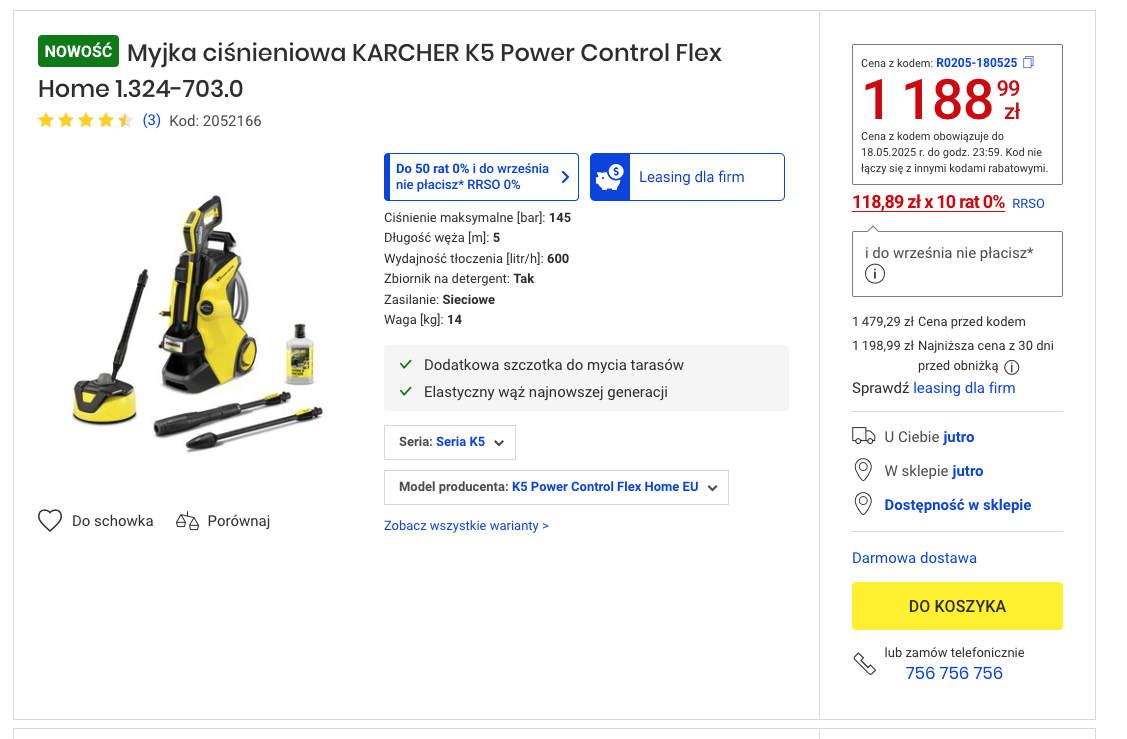This screenshot has width=1127, height=739.
Task: Call phone number 756 756 756
Action: click(x=954, y=673)
